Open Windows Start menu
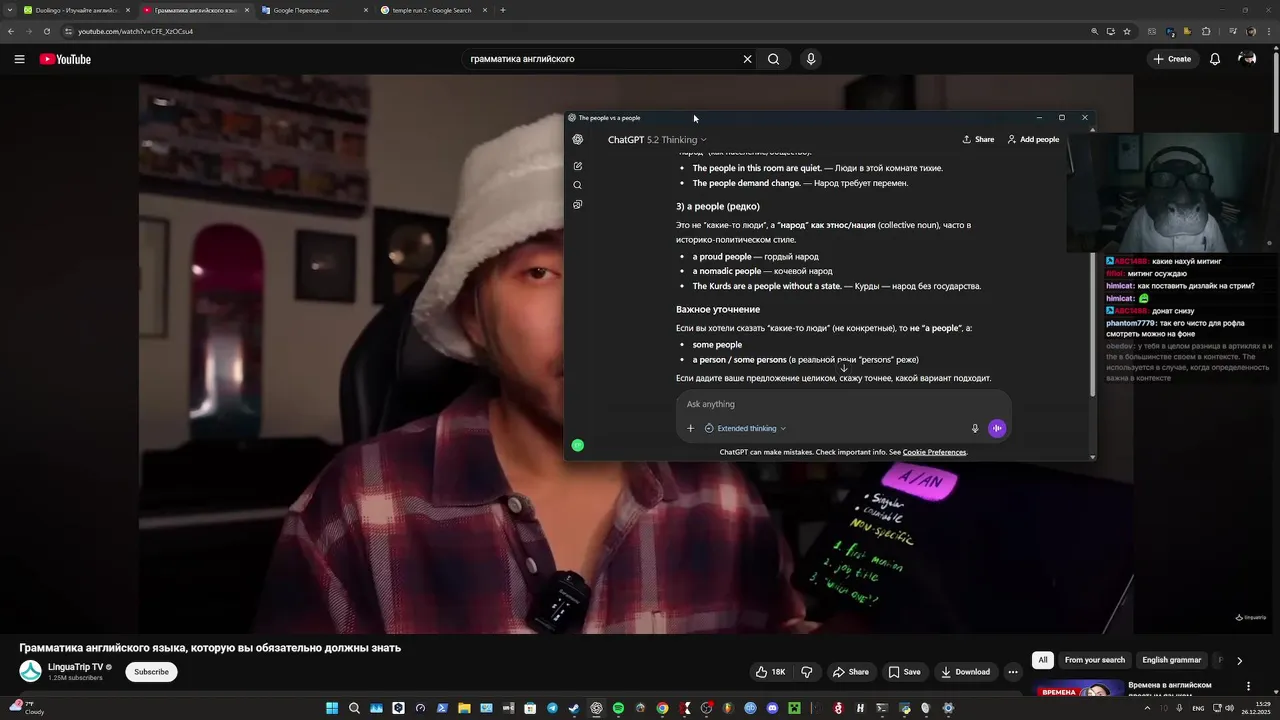Viewport: 1280px width, 720px height. point(332,709)
